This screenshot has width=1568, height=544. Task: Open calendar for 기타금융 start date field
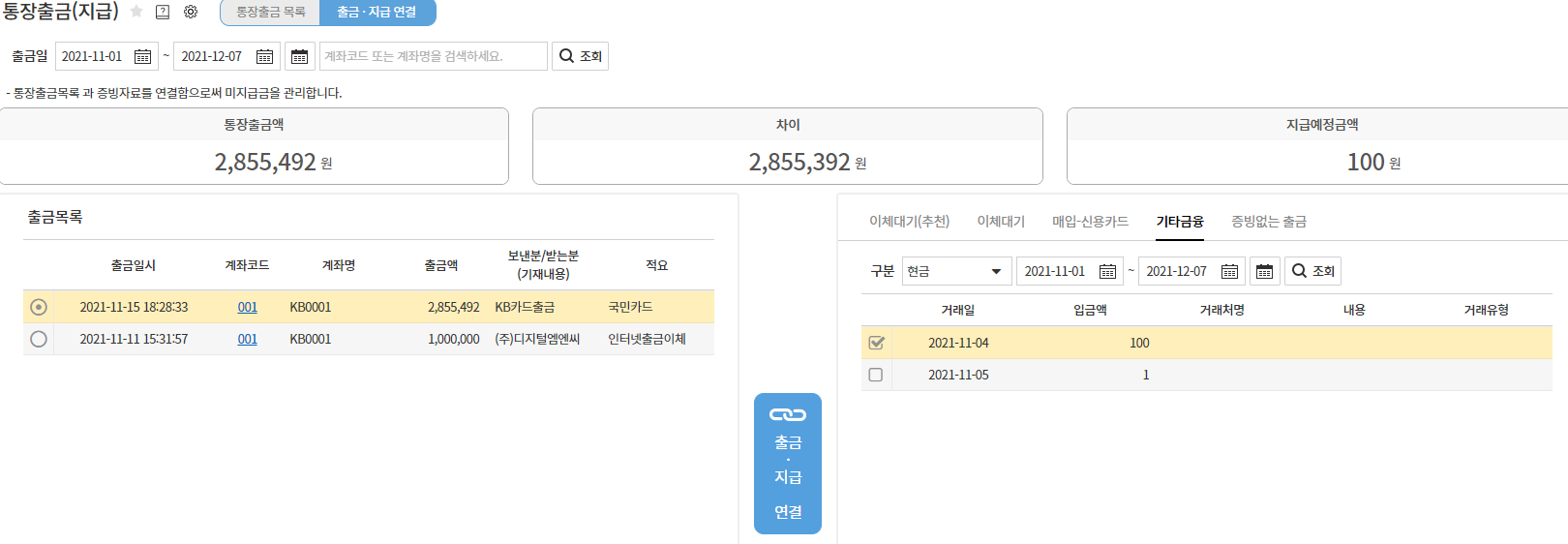[x=1107, y=271]
